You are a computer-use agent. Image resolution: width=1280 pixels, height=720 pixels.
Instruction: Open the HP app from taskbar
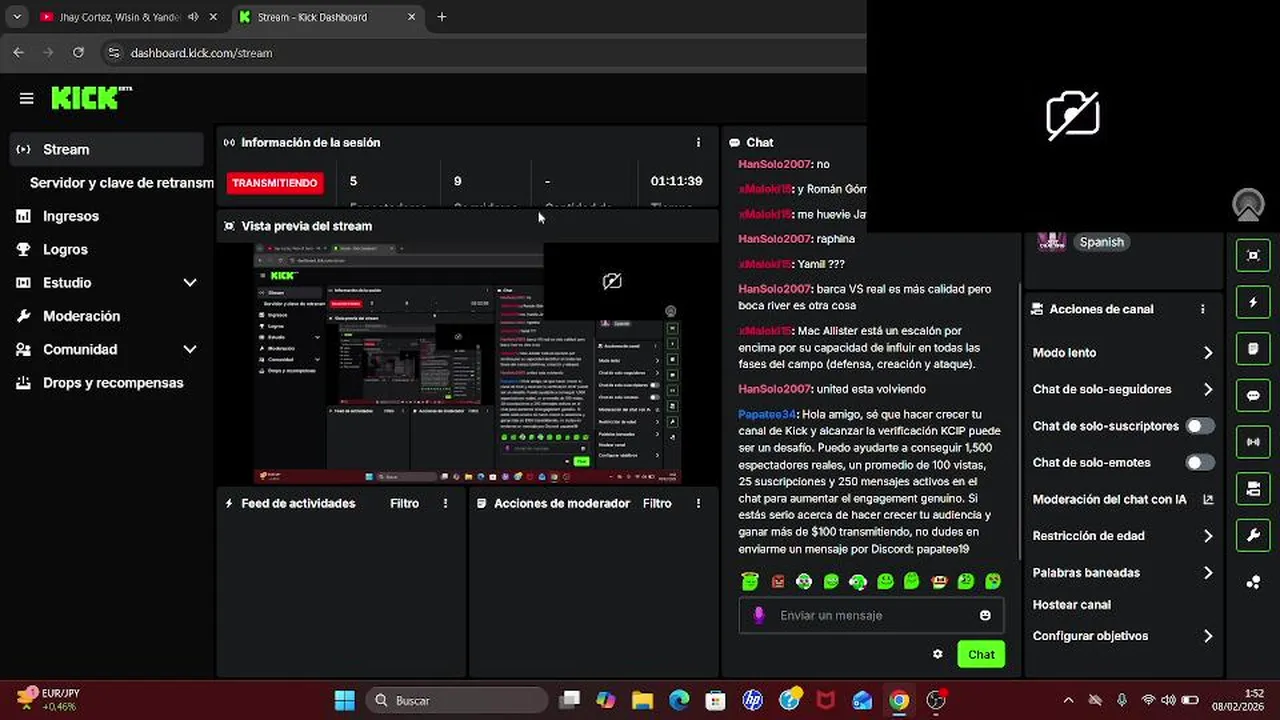753,700
